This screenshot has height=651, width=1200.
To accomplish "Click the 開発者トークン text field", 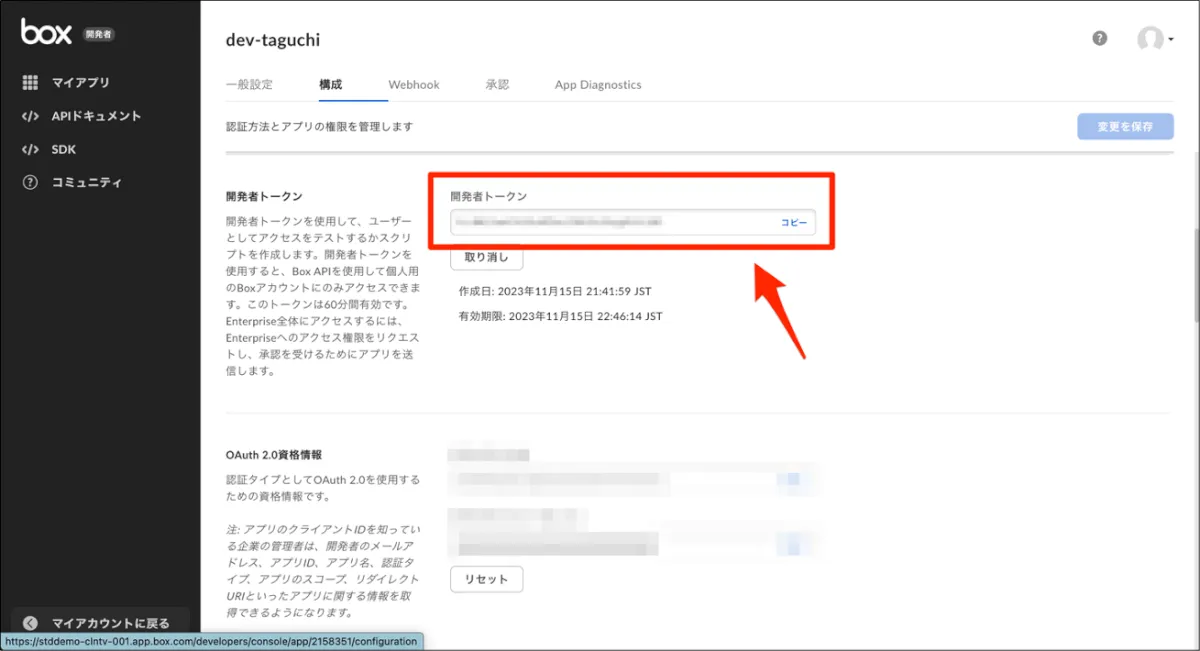I will [x=610, y=222].
